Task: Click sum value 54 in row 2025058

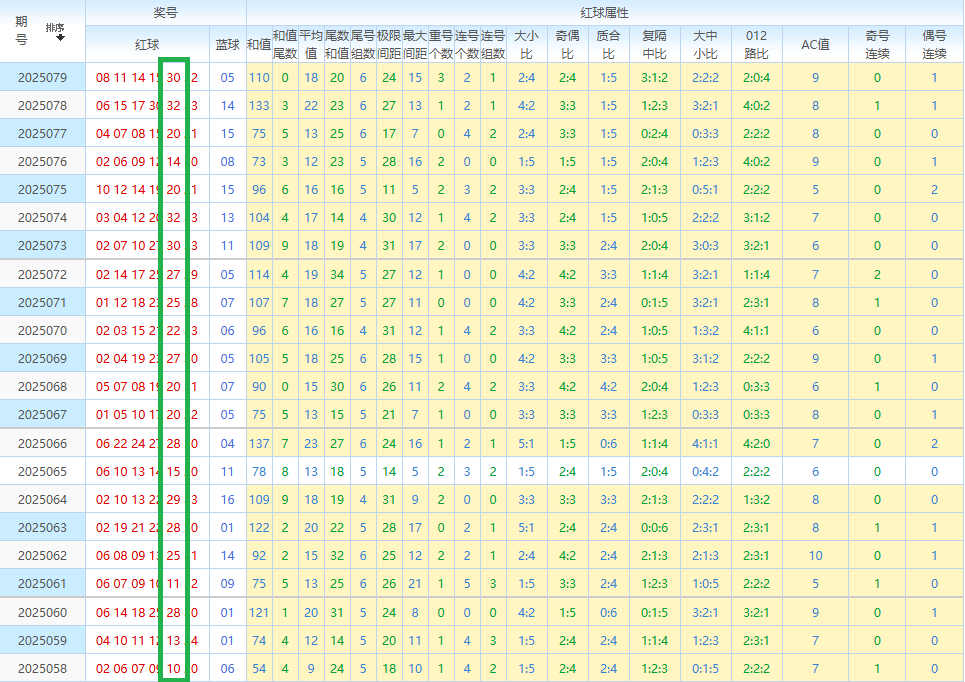Action: coord(259,668)
